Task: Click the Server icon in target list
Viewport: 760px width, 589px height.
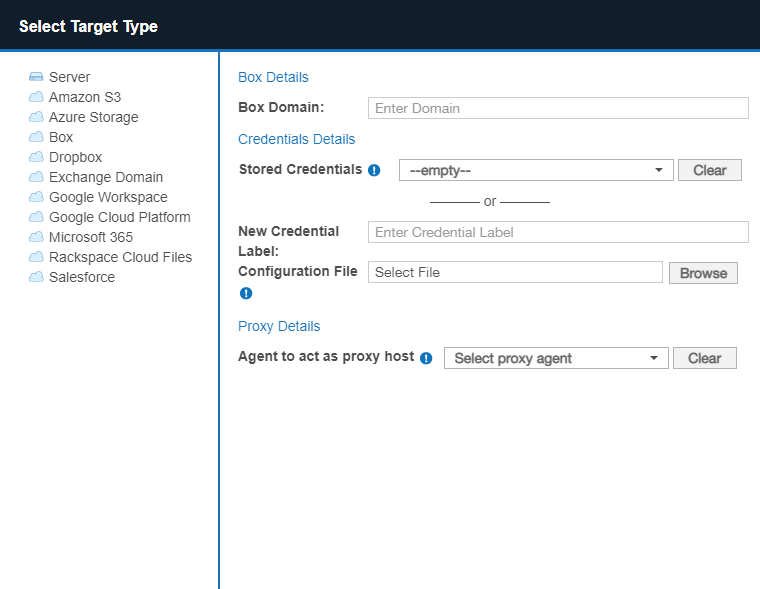Action: [x=36, y=77]
